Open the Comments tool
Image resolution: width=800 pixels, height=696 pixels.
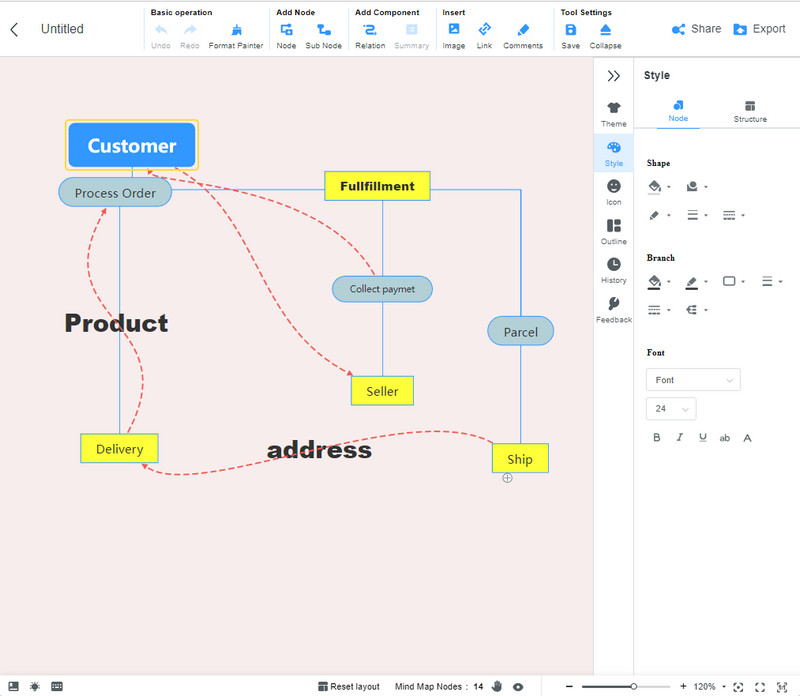tap(523, 36)
